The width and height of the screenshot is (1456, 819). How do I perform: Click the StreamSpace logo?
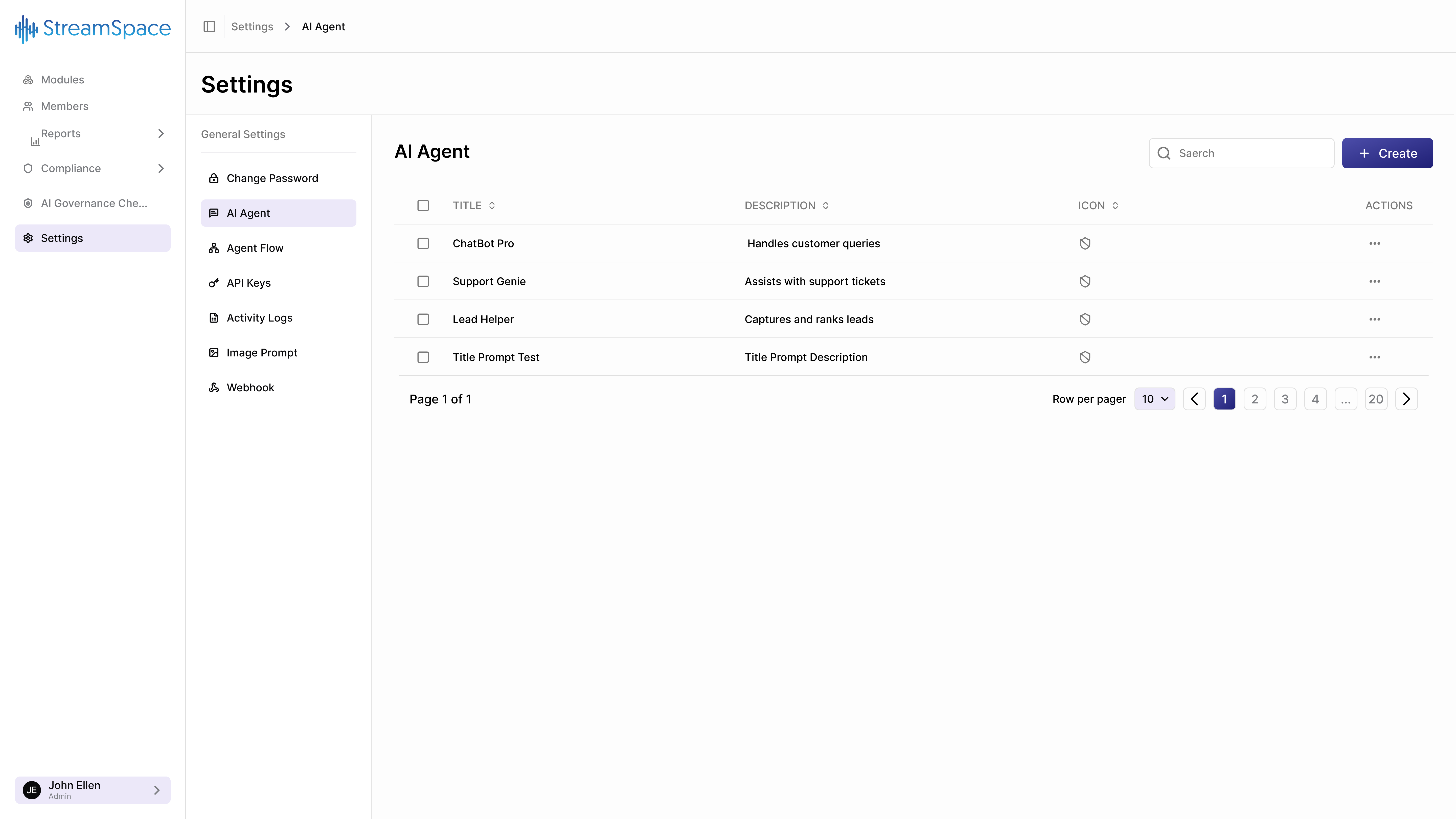(93, 29)
